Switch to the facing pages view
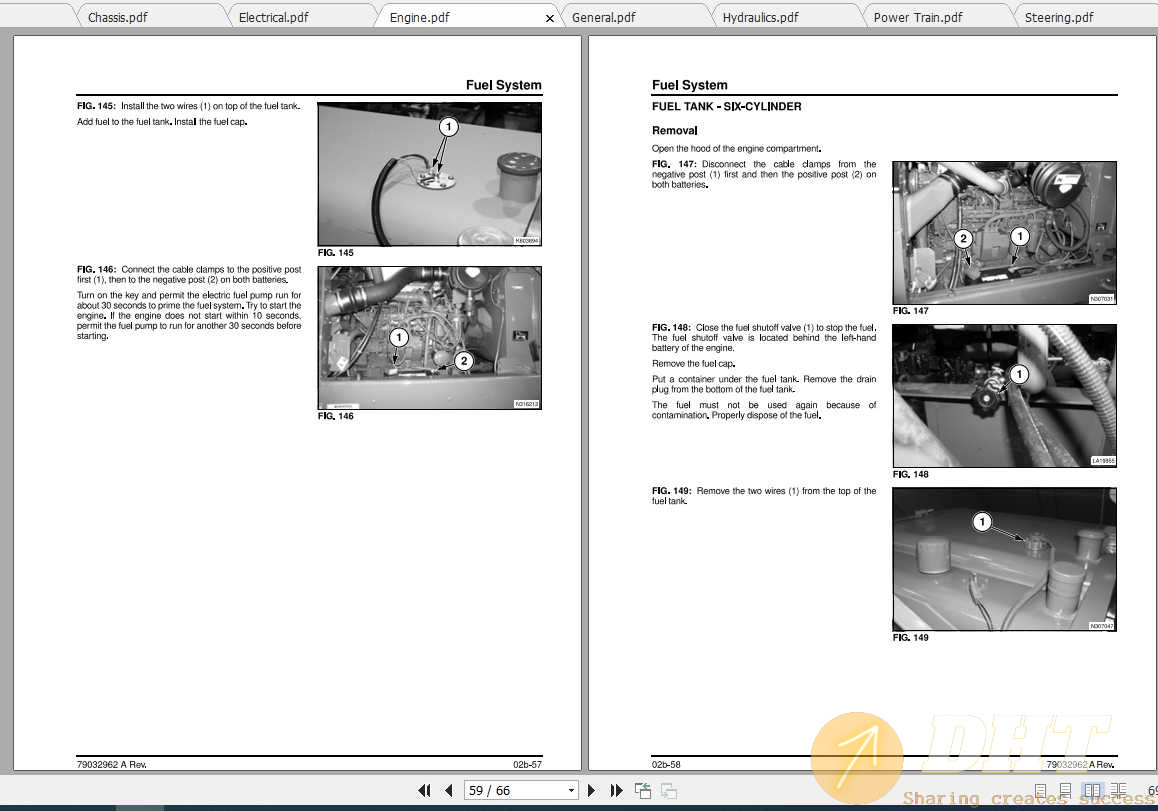1158x811 pixels. [x=1092, y=790]
